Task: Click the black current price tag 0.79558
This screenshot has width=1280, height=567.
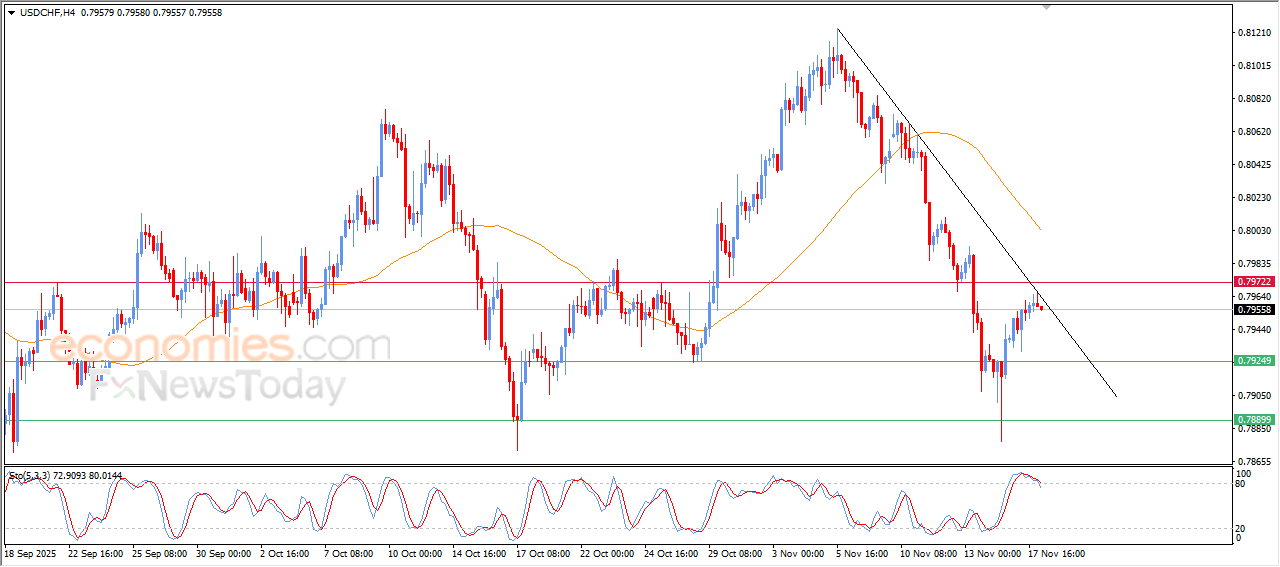Action: 1253,310
